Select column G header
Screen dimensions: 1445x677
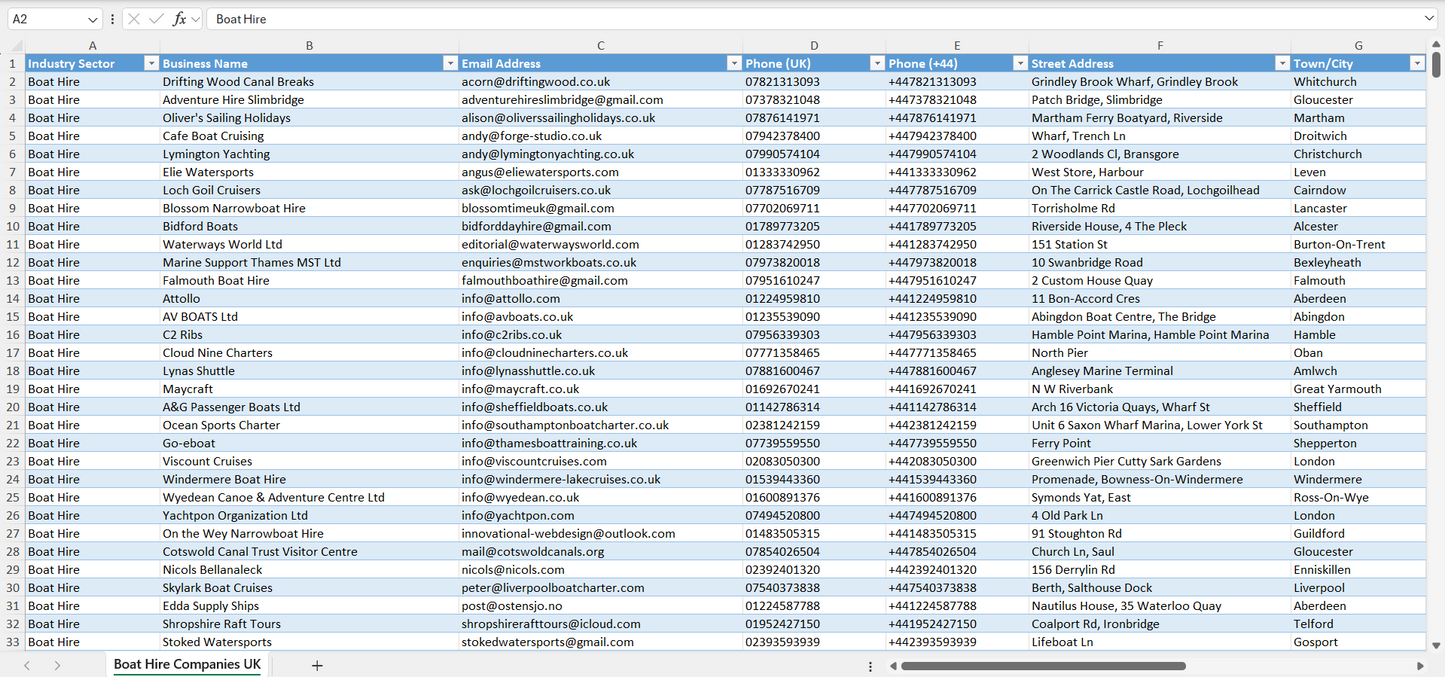pyautogui.click(x=1359, y=46)
